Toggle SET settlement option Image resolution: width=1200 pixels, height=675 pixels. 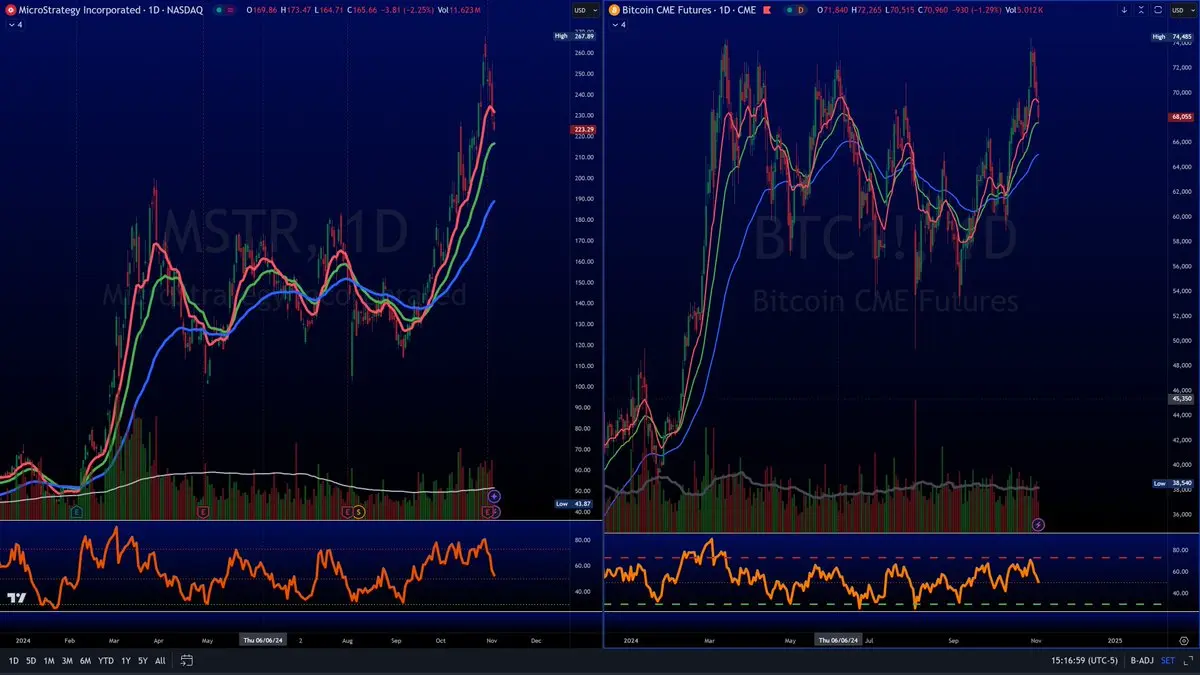(1169, 661)
